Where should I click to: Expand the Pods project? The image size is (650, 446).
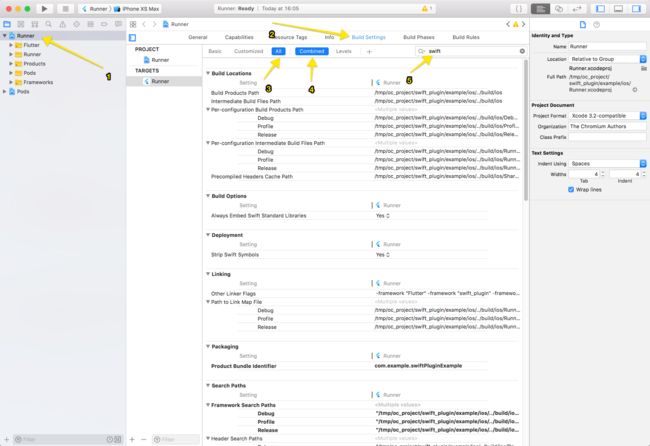5,92
